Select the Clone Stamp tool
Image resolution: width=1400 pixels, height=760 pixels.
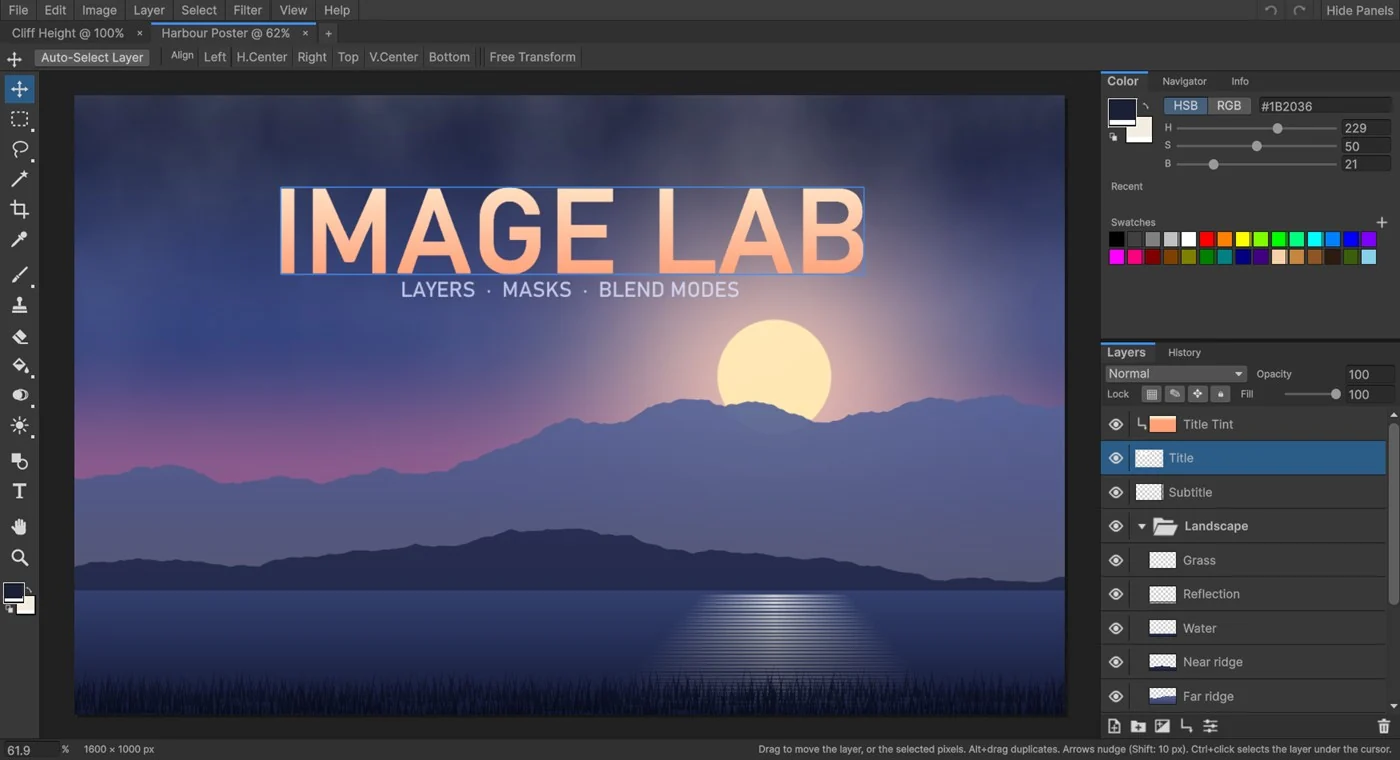point(19,305)
